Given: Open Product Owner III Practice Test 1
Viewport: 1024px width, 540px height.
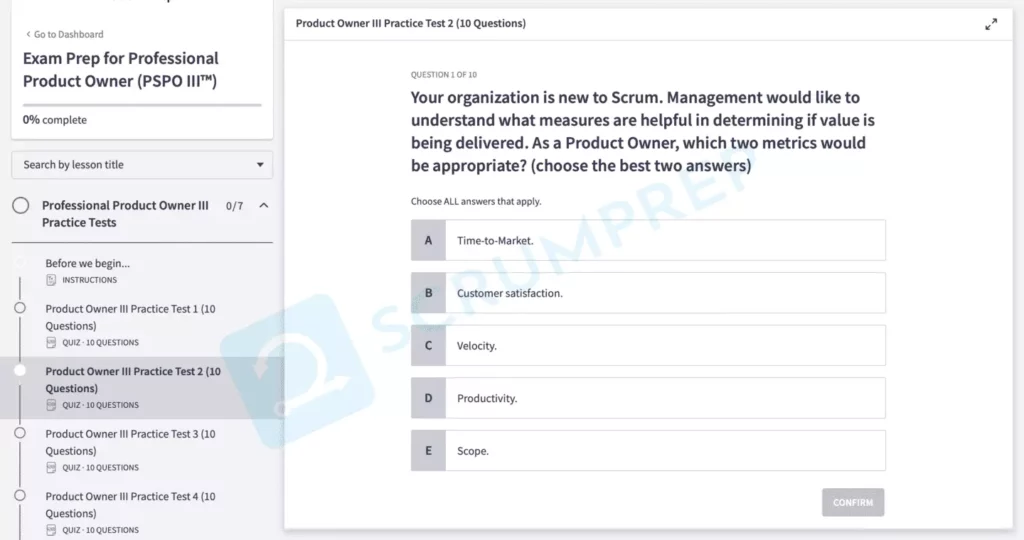Looking at the screenshot, I should [x=130, y=317].
